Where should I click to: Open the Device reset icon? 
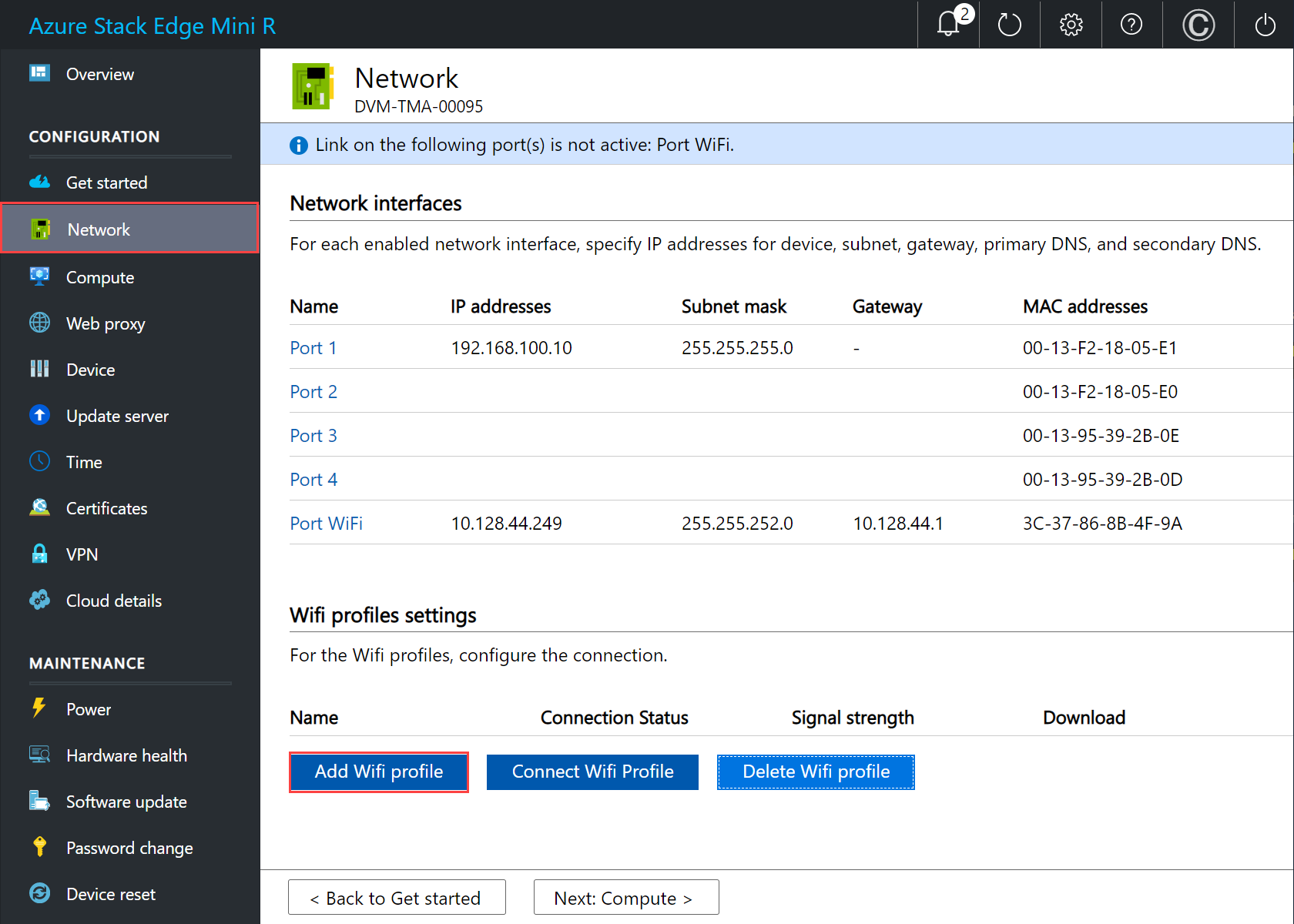39,893
